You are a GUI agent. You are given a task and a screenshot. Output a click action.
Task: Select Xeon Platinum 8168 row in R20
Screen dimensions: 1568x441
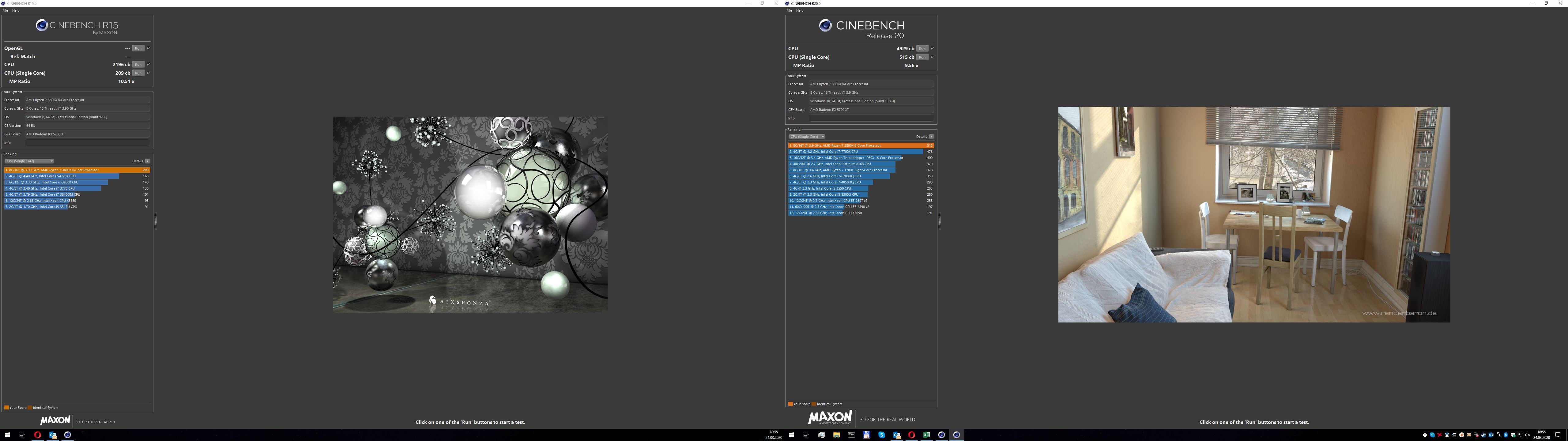[861, 164]
